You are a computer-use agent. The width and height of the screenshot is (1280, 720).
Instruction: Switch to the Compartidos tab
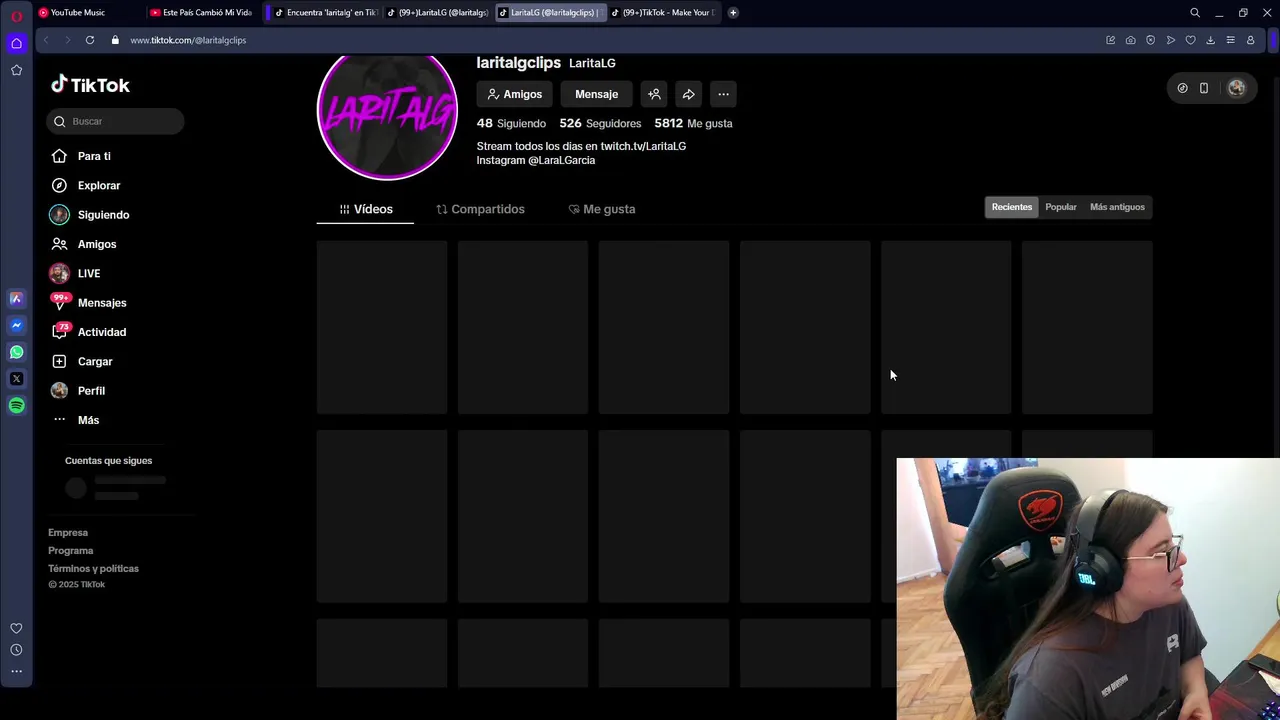[480, 209]
